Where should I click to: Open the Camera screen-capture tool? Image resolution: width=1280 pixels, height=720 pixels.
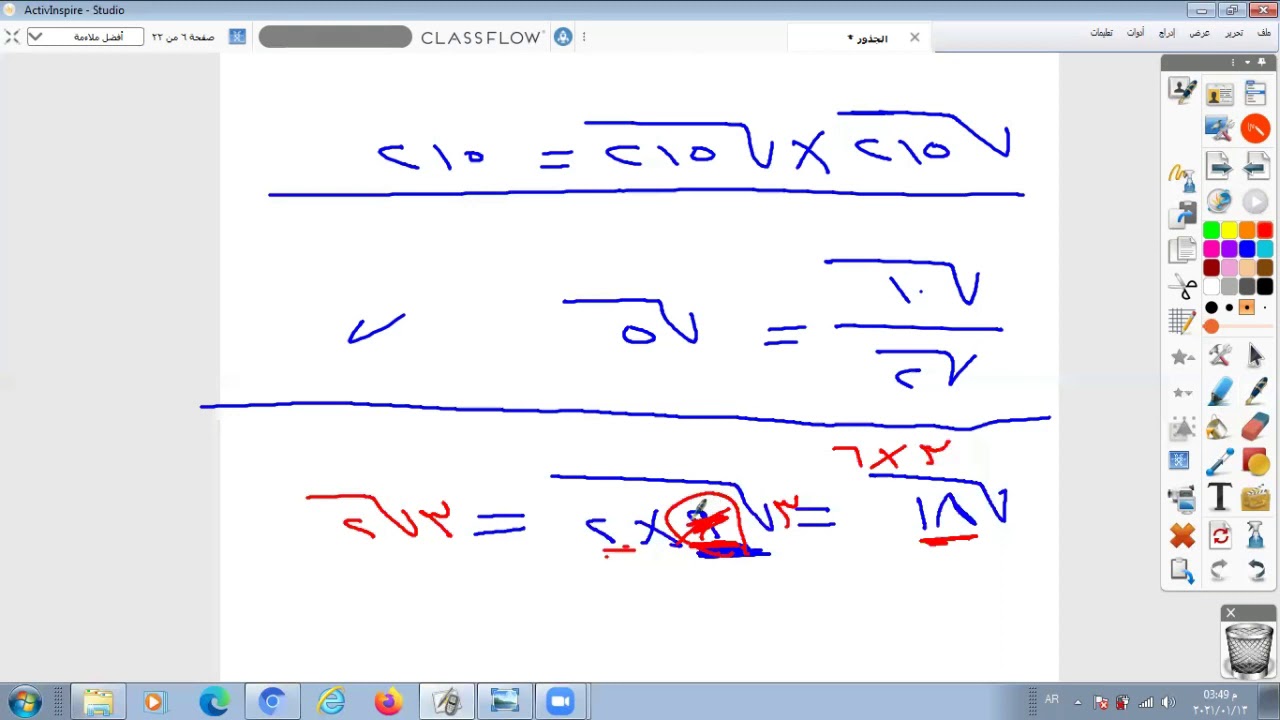pyautogui.click(x=1183, y=497)
